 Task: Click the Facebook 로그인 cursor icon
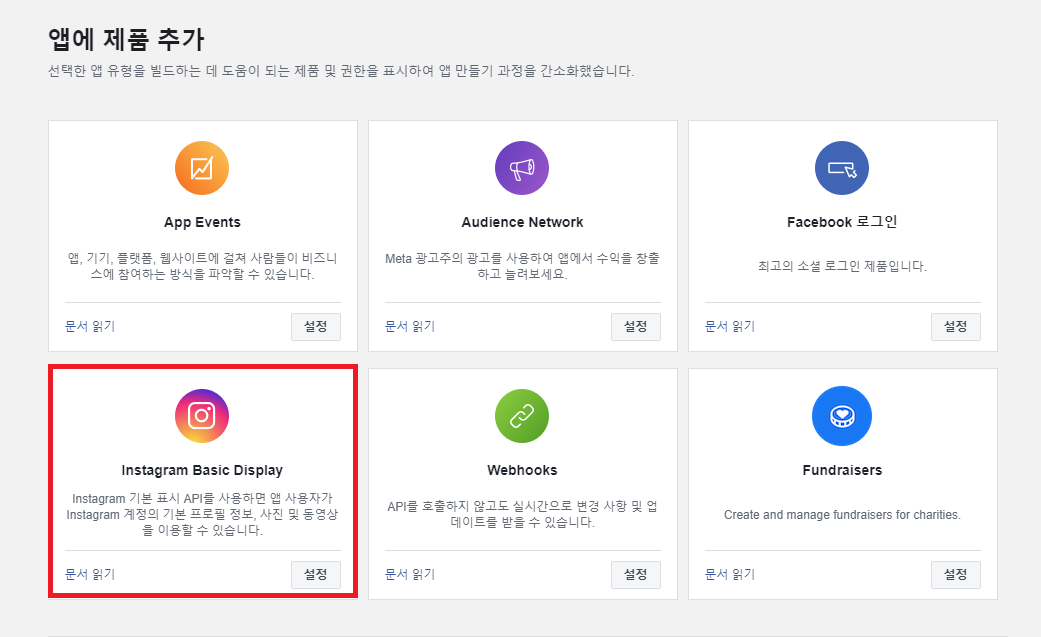[842, 168]
